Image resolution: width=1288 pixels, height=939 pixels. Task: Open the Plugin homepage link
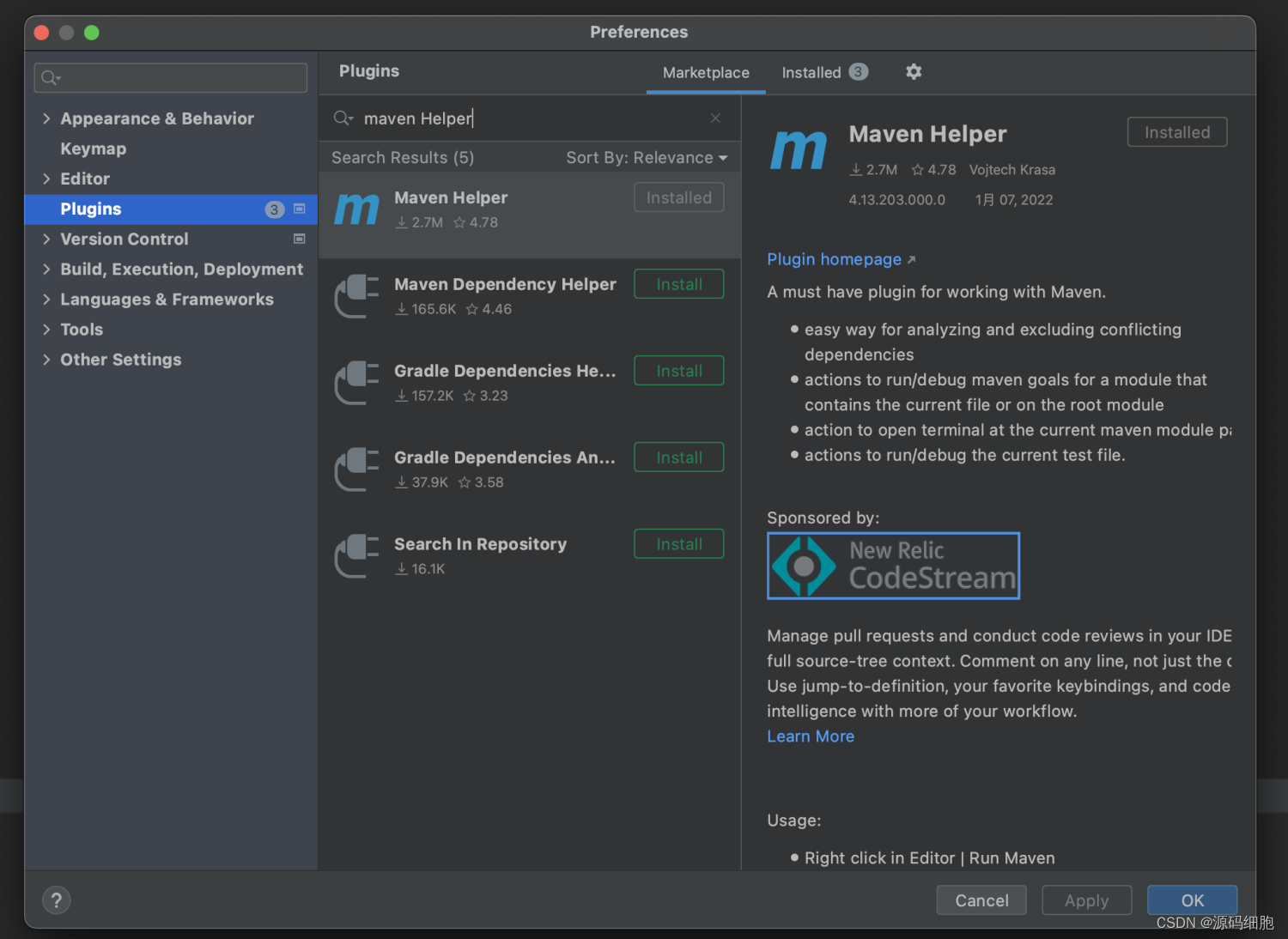point(841,259)
